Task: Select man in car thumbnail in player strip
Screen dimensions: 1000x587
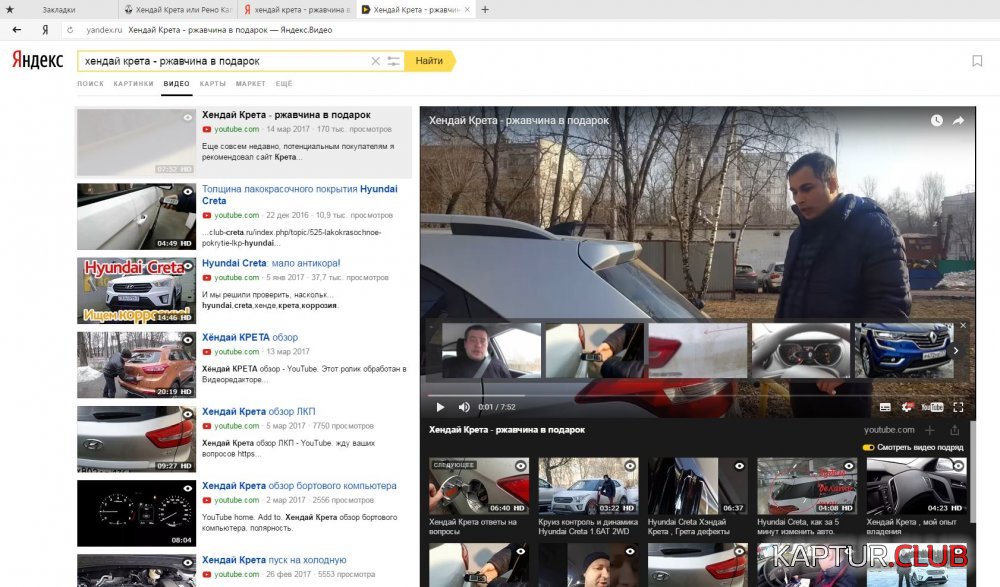Action: coord(492,350)
